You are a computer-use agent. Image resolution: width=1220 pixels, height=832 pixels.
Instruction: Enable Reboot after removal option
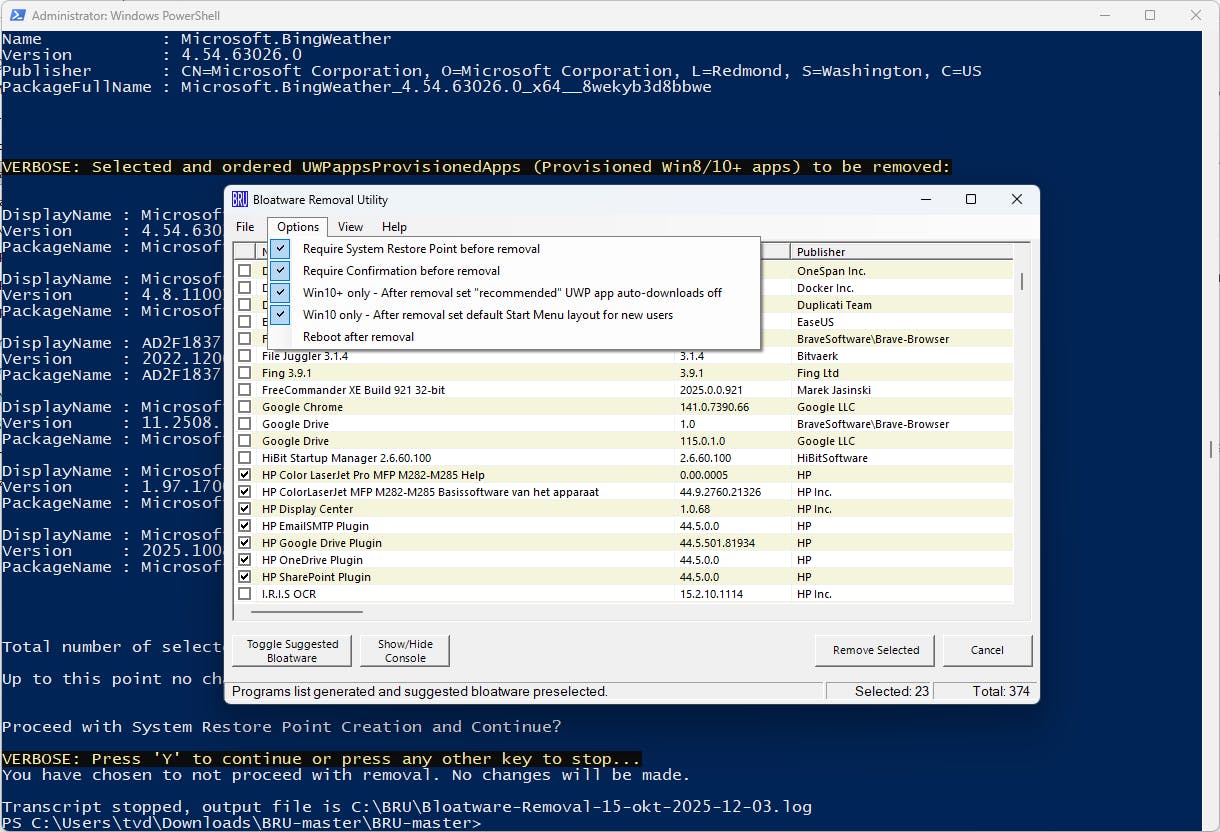514,337
